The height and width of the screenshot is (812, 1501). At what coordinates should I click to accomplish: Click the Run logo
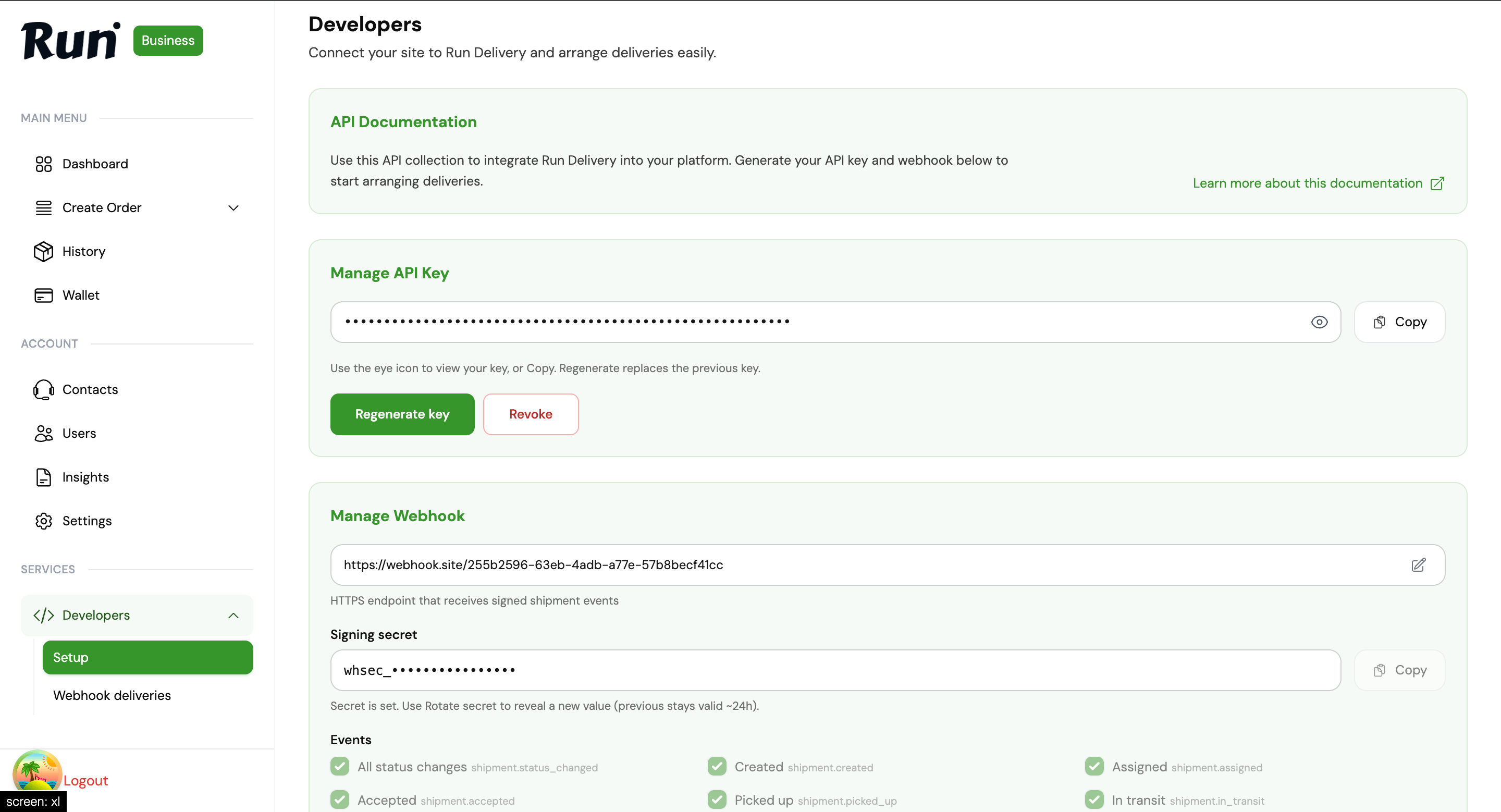(x=71, y=40)
